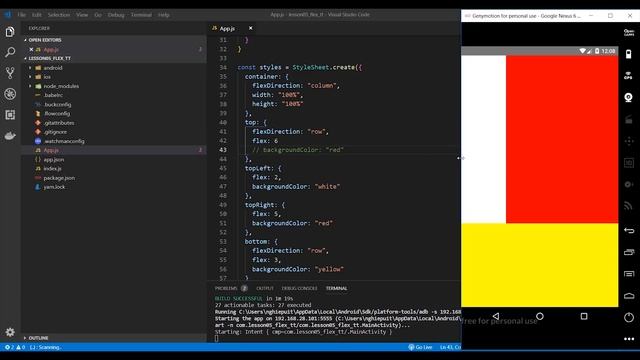Open the Genymotion device ID widget
Image resolution: width=640 pixels, height=360 pixels.
point(629,163)
